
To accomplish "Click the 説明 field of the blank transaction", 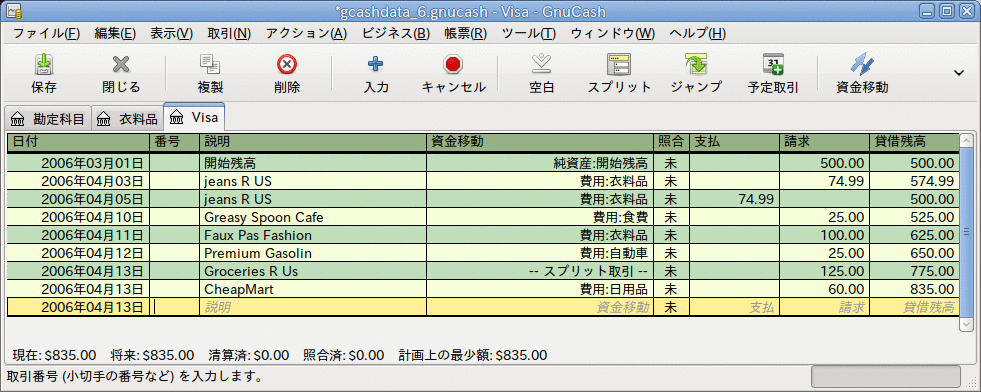I will [313, 307].
